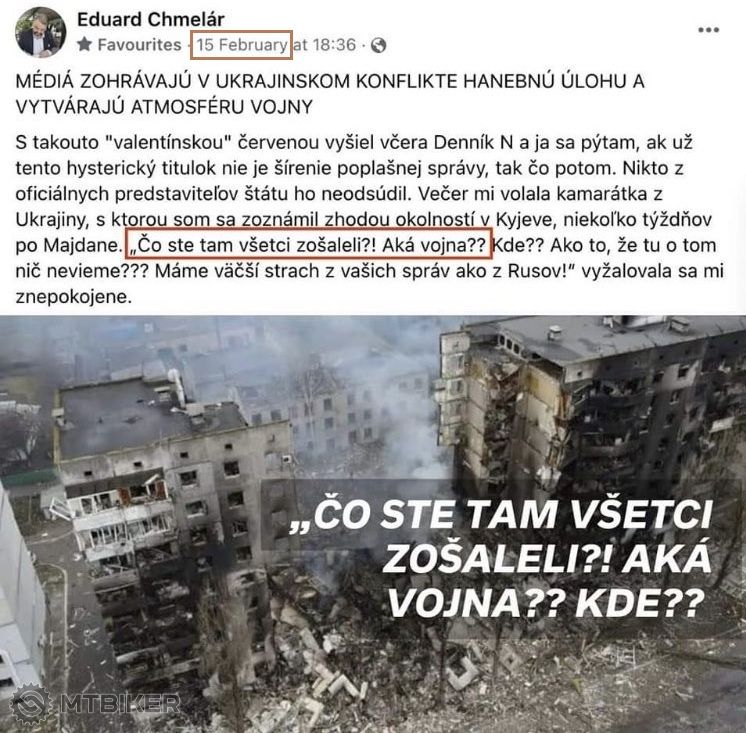Click the Favourites star icon
Viewport: 746px width, 733px height.
coord(85,45)
